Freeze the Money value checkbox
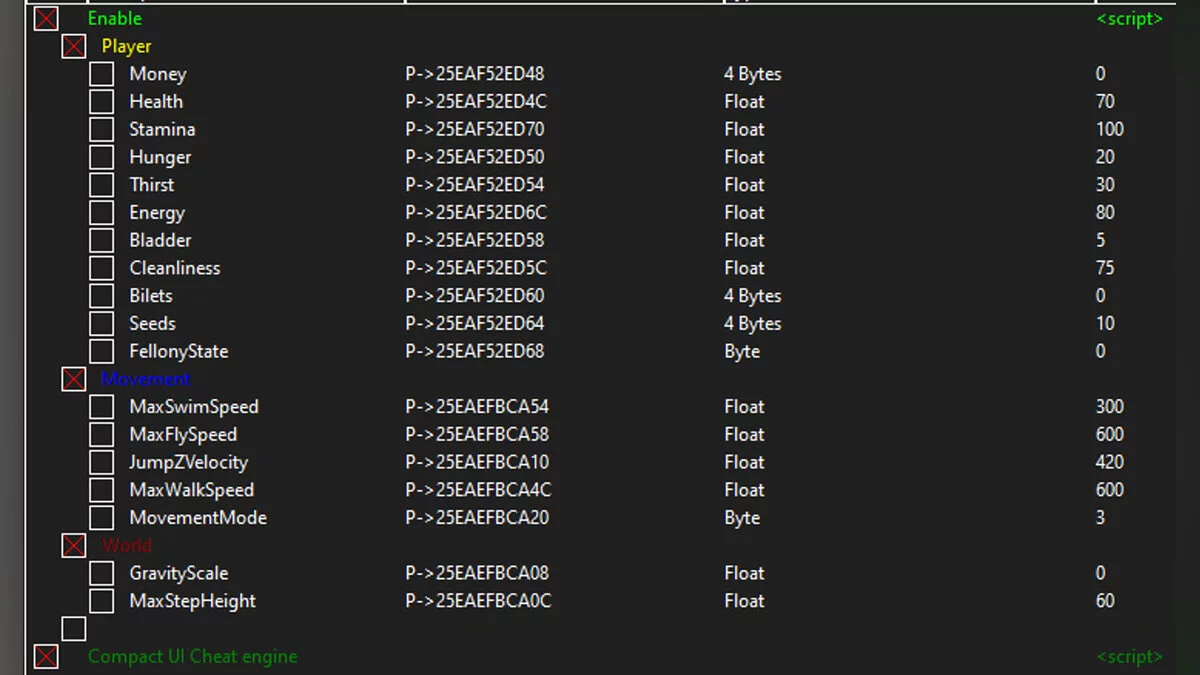 coord(102,74)
